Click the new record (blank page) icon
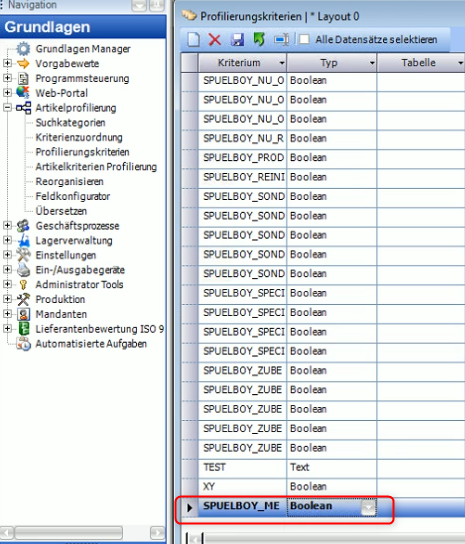 194,40
